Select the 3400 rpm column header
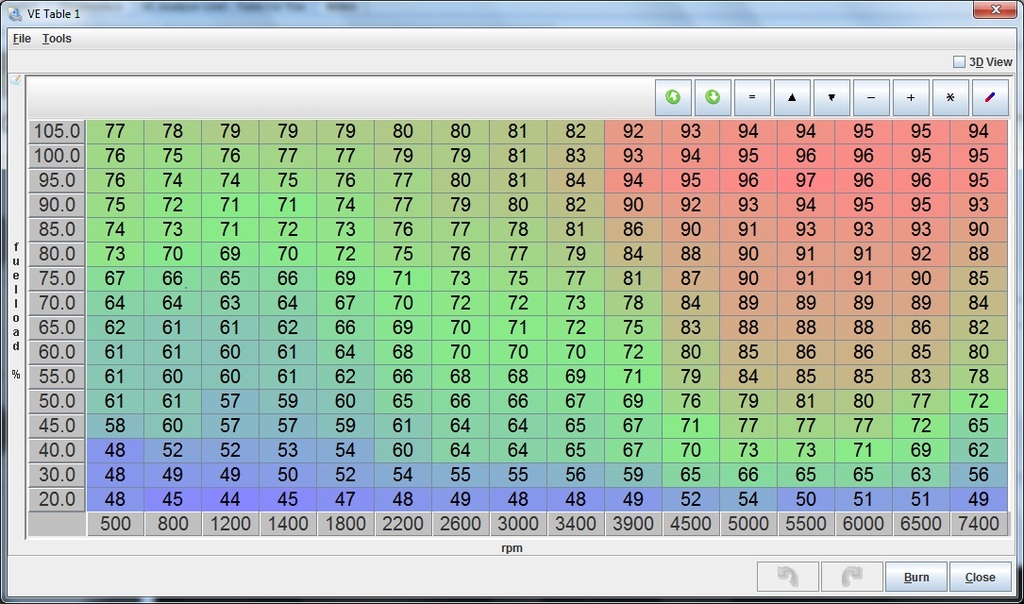This screenshot has height=604, width=1024. (x=575, y=524)
